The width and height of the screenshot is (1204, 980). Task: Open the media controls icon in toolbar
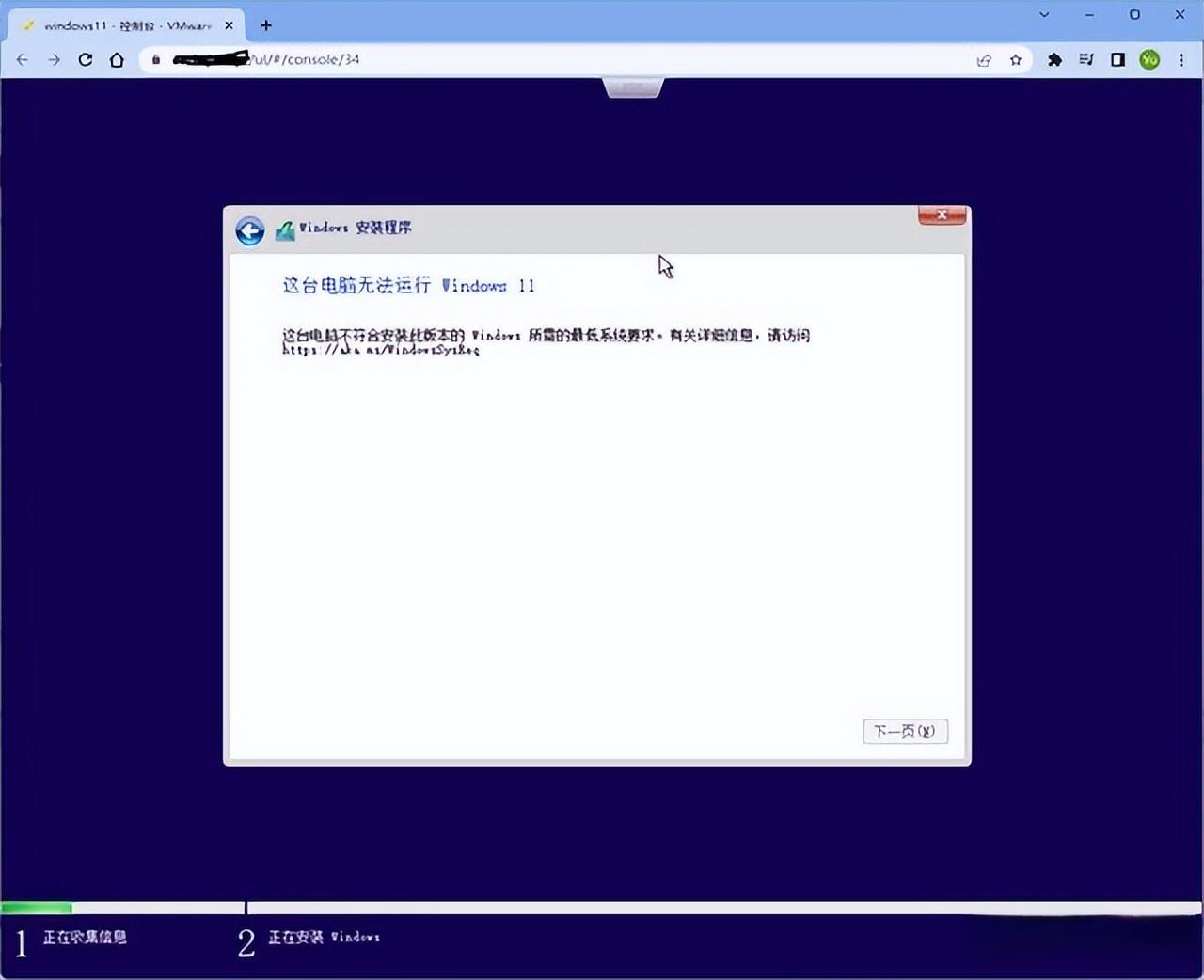tap(1085, 59)
